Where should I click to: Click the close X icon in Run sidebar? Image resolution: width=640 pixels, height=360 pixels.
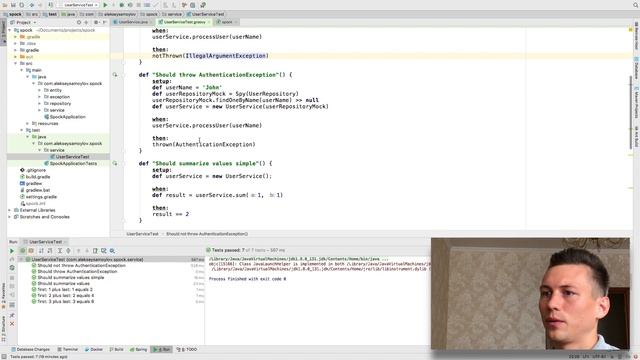tap(12, 324)
